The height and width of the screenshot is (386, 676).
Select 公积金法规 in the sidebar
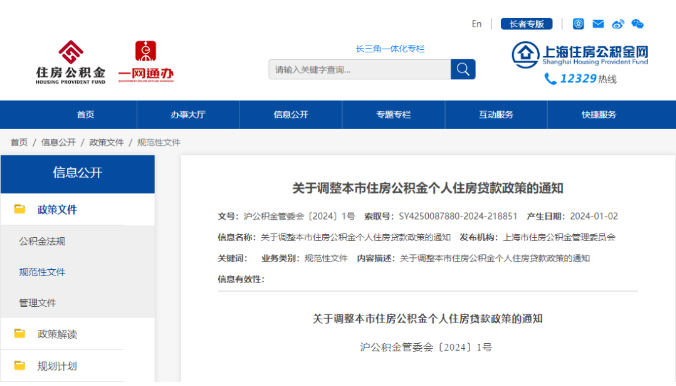(42, 241)
